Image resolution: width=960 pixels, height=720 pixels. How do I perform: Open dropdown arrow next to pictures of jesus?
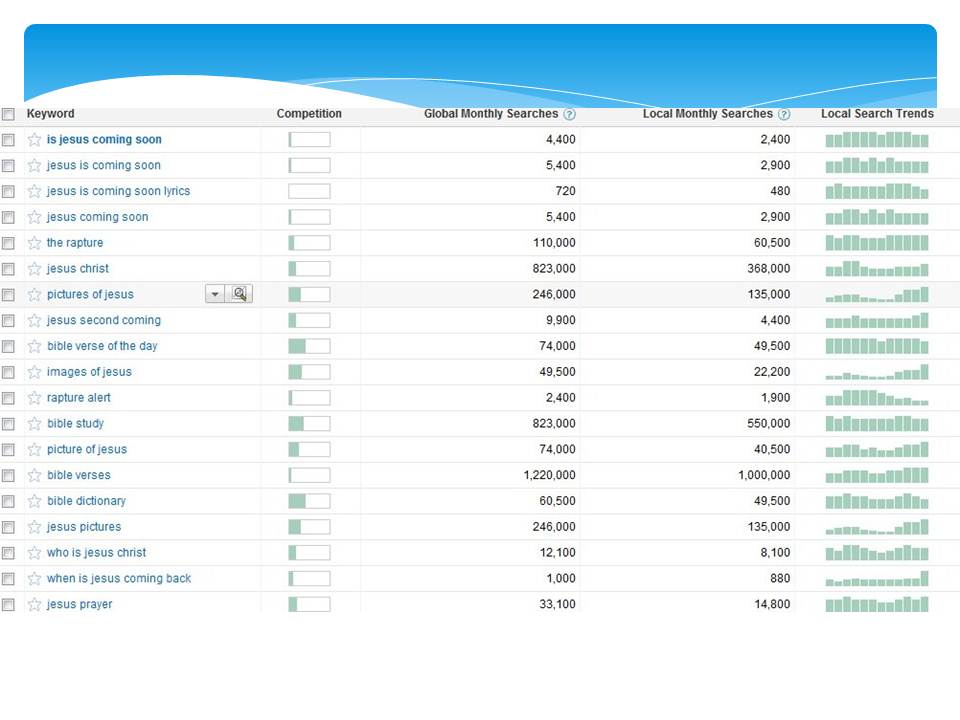(216, 294)
